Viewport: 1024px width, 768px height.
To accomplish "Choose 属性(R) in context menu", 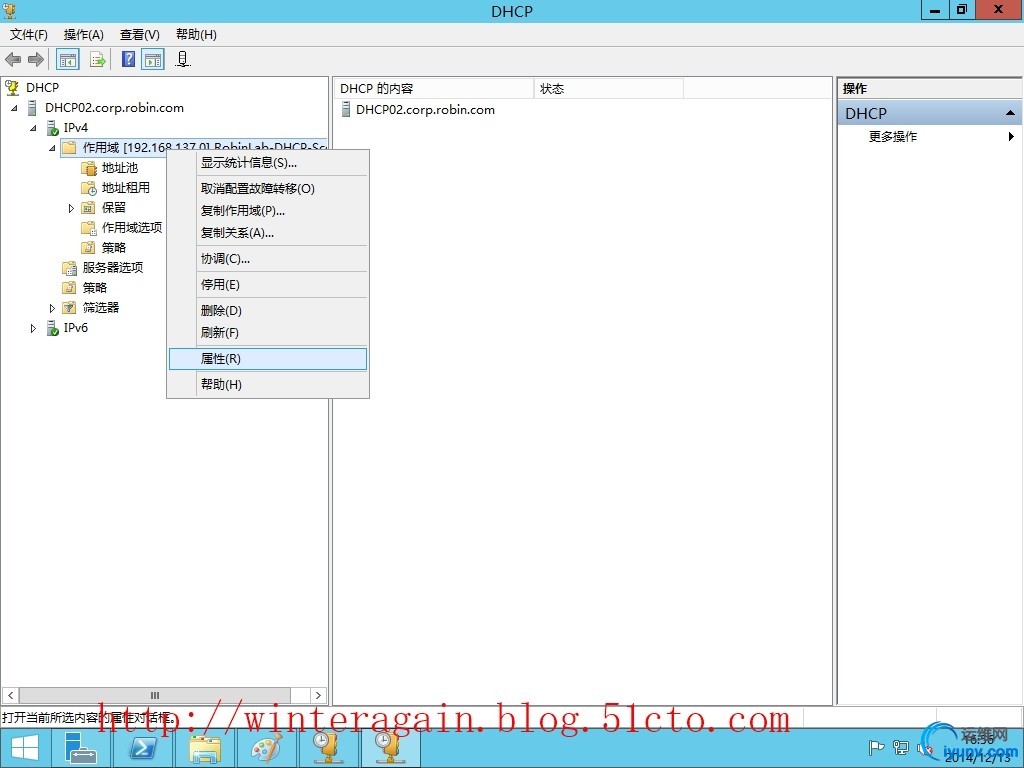I will tap(268, 359).
